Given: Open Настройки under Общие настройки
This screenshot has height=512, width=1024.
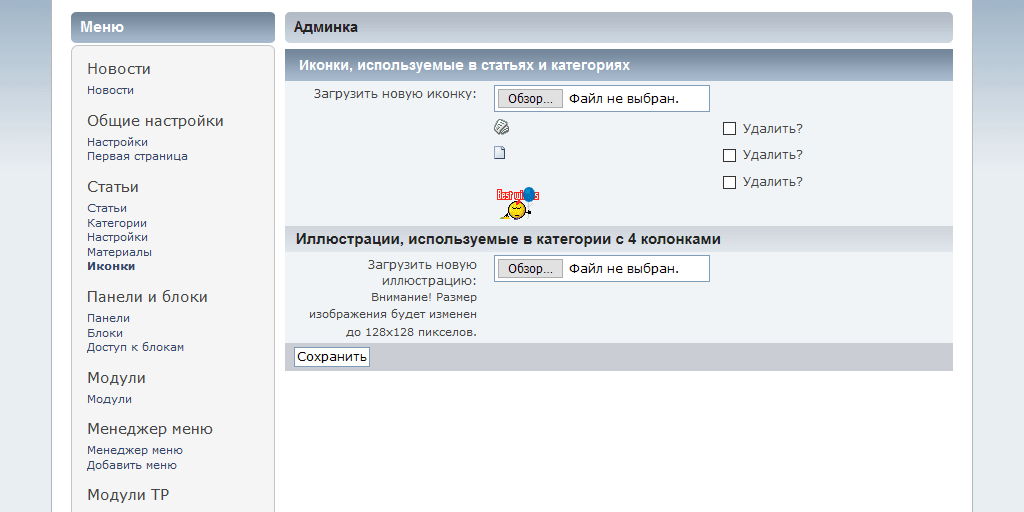Looking at the screenshot, I should [x=117, y=142].
